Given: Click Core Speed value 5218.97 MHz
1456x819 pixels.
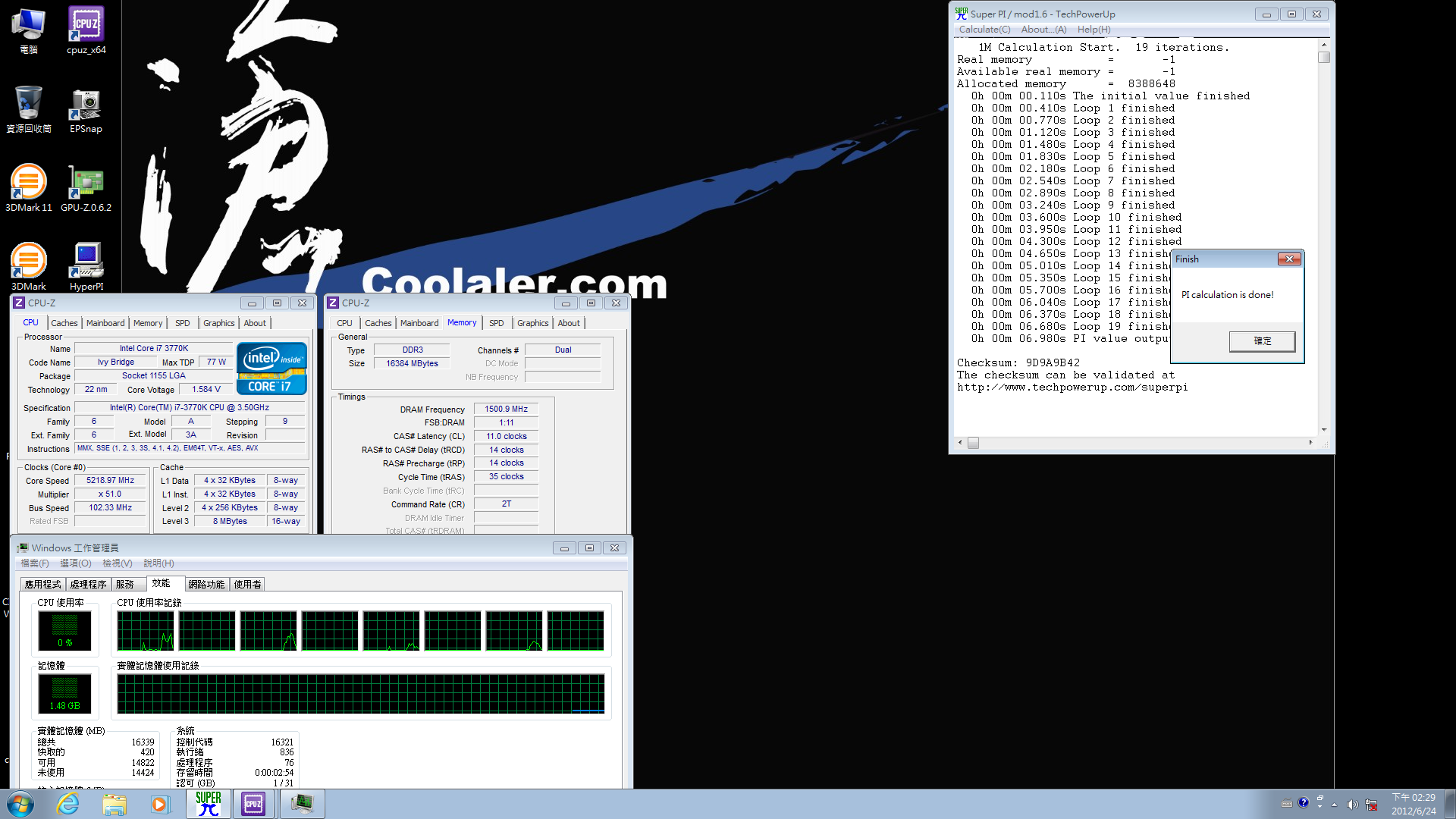Looking at the screenshot, I should tap(111, 481).
